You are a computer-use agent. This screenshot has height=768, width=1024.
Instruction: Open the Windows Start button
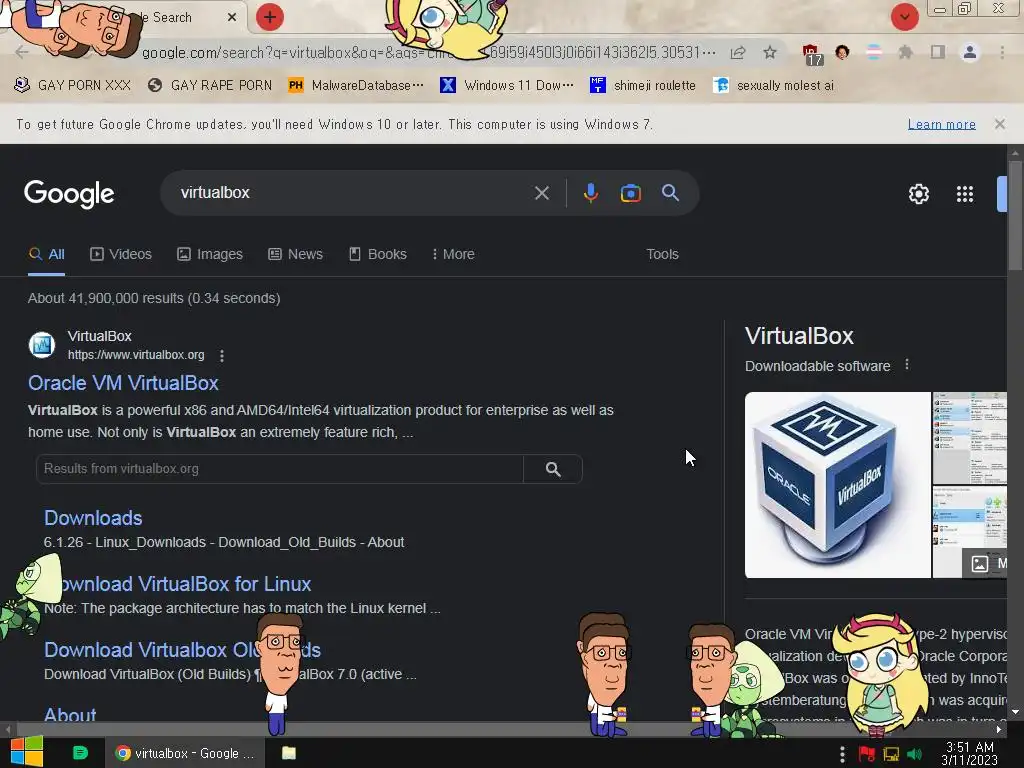click(26, 753)
